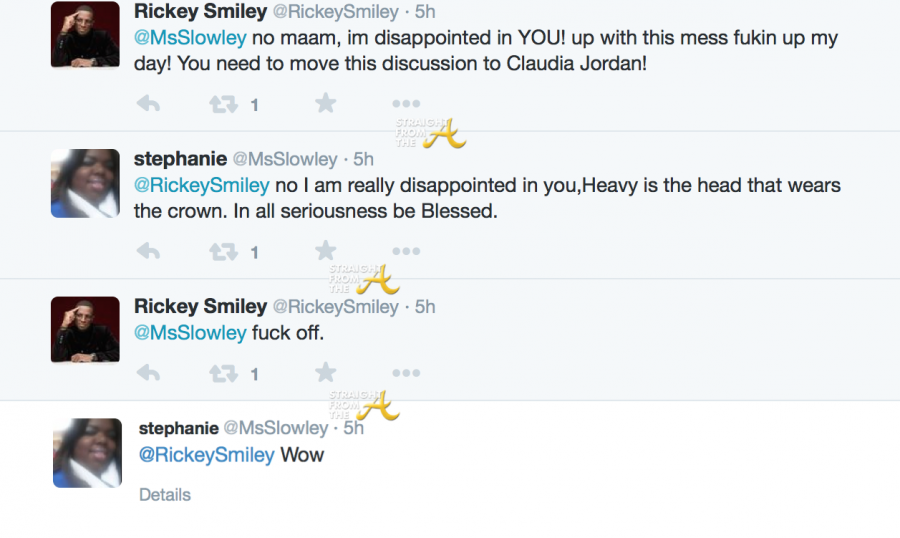Expand Details under the 'Wow' tweet
The image size is (900, 538).
pos(164,494)
